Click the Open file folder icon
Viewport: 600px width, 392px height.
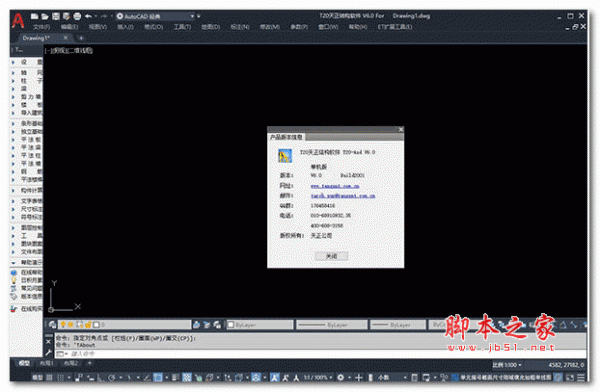pyautogui.click(x=45, y=16)
